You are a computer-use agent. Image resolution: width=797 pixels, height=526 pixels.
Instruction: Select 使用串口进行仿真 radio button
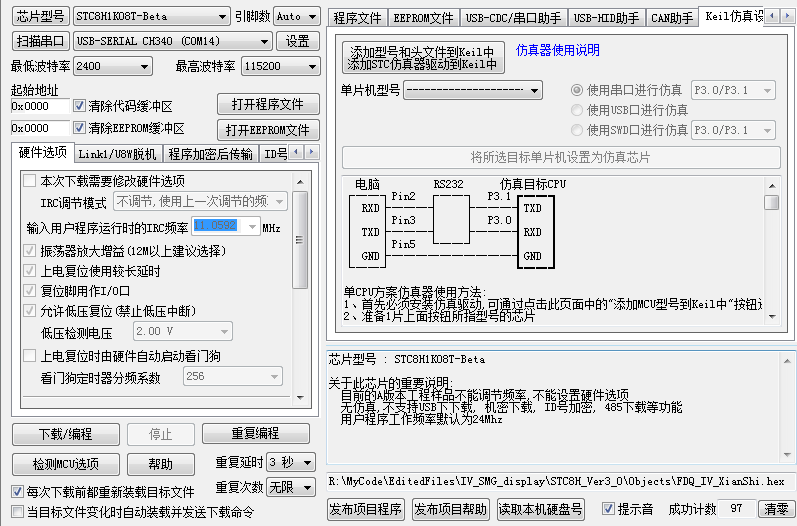pyautogui.click(x=576, y=90)
